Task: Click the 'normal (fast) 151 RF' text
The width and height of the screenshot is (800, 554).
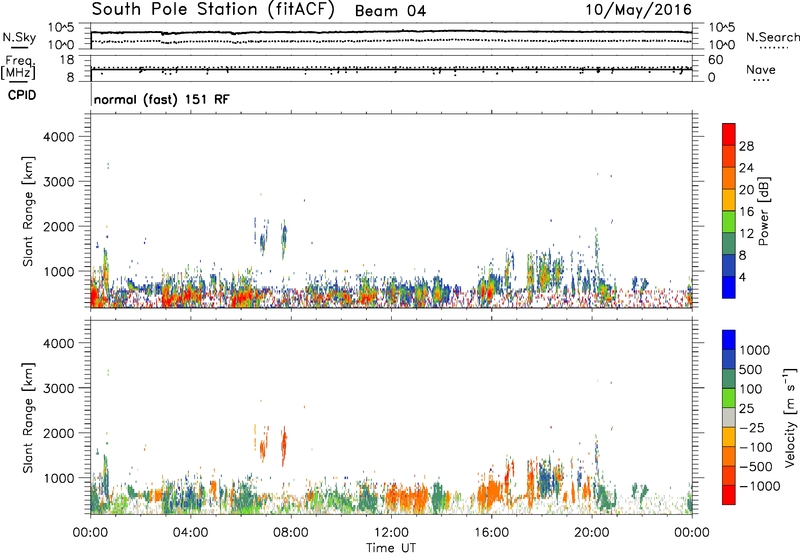Action: coord(162,99)
